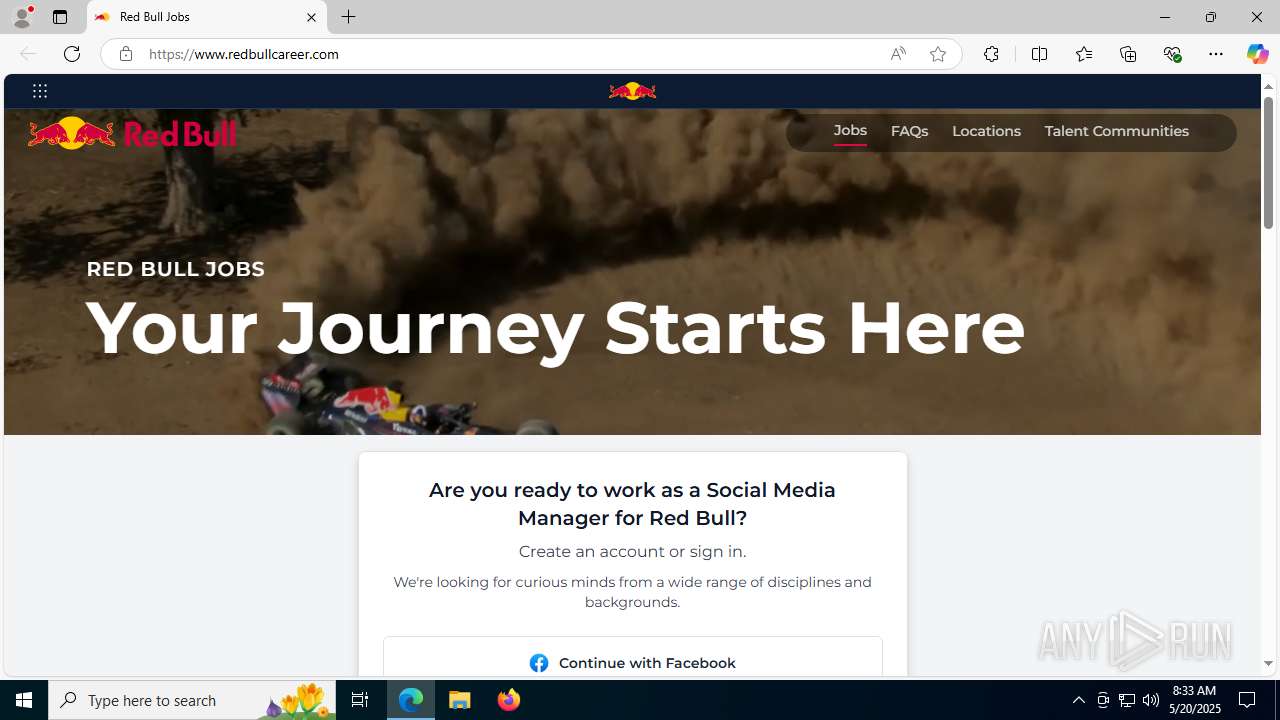Open network settings tray icon
The image size is (1280, 720).
(1127, 700)
